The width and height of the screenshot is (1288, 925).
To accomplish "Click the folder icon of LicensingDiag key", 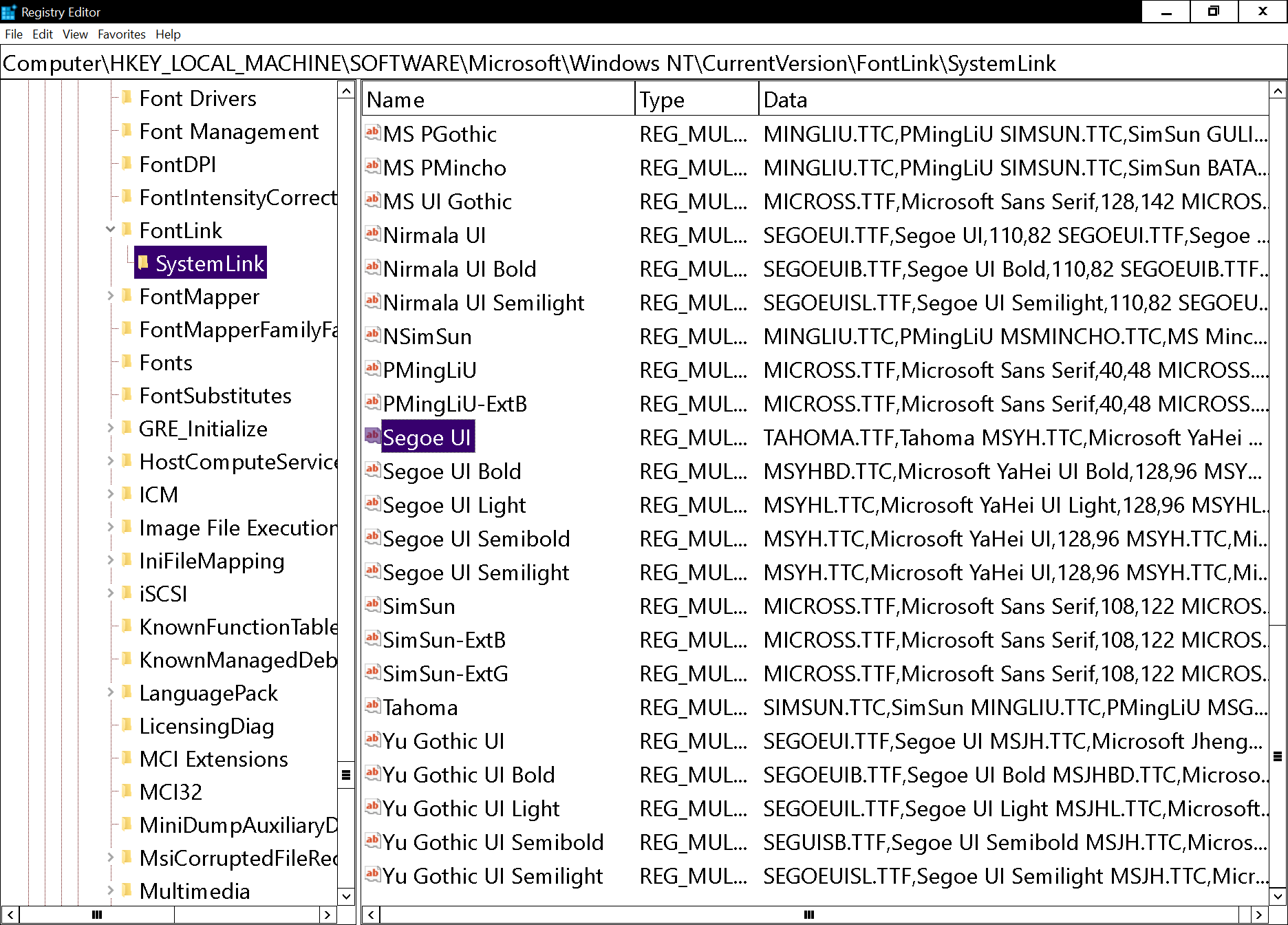I will pyautogui.click(x=127, y=725).
